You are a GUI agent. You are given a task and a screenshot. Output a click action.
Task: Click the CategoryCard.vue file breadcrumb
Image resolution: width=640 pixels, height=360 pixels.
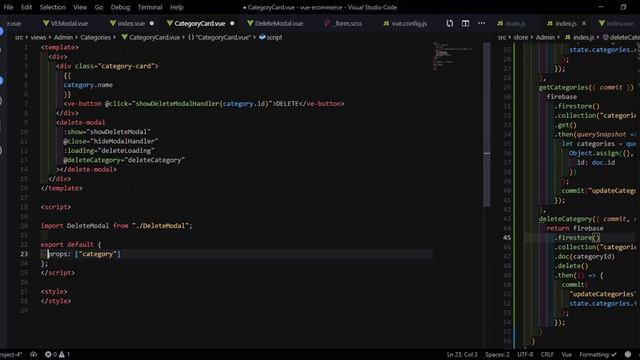point(154,37)
